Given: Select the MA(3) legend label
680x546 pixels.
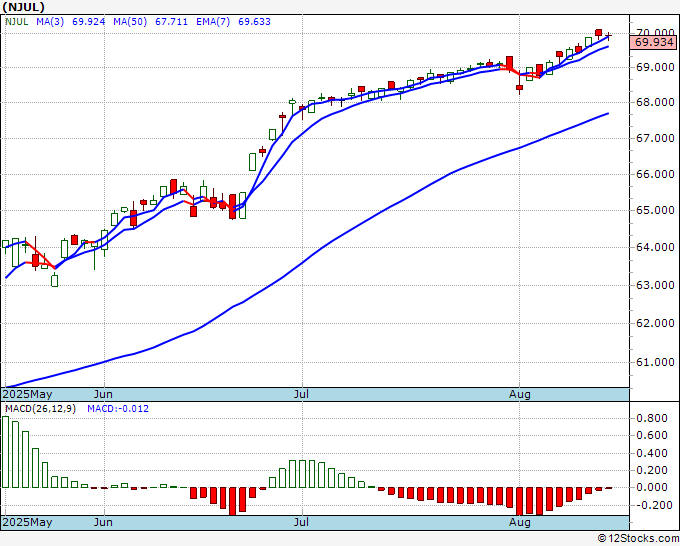Looking at the screenshot, I should (50, 21).
